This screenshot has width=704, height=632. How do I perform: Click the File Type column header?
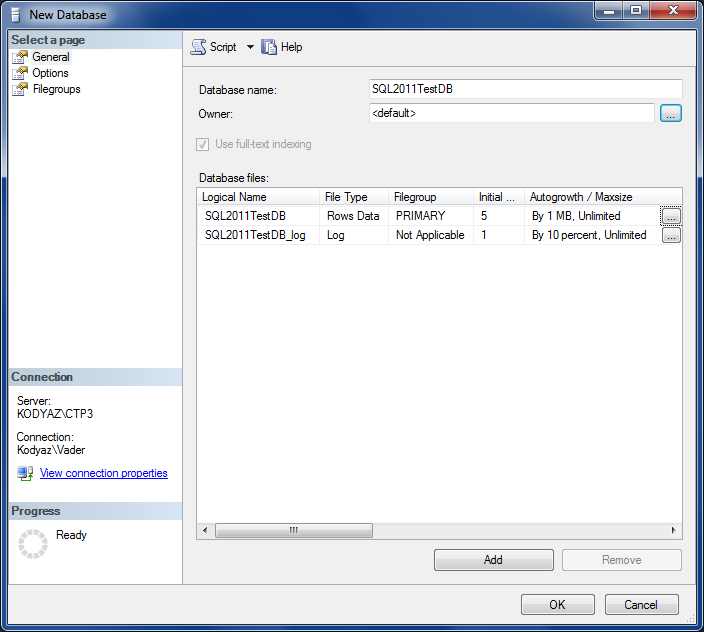click(354, 197)
